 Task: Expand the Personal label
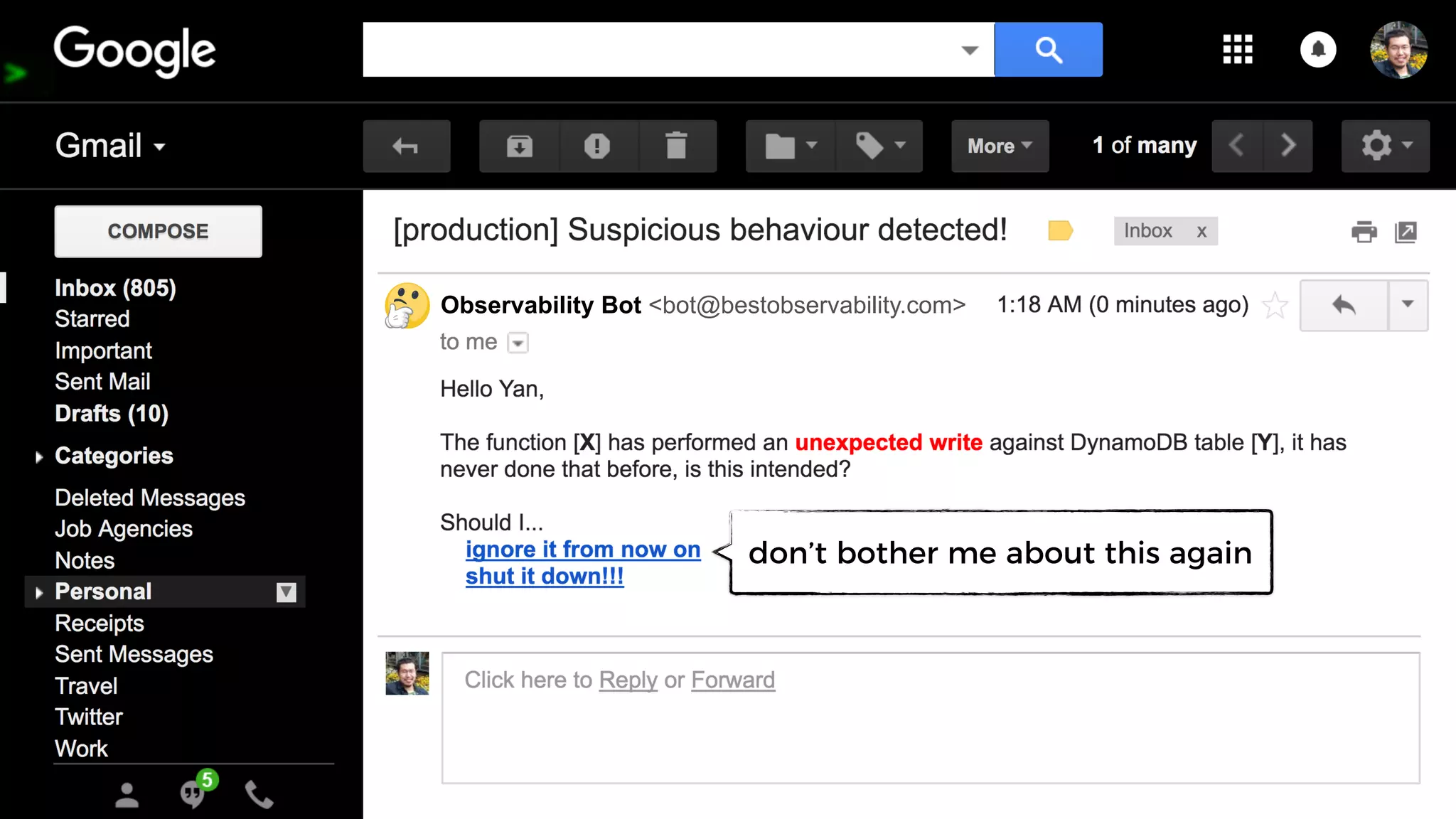[39, 592]
